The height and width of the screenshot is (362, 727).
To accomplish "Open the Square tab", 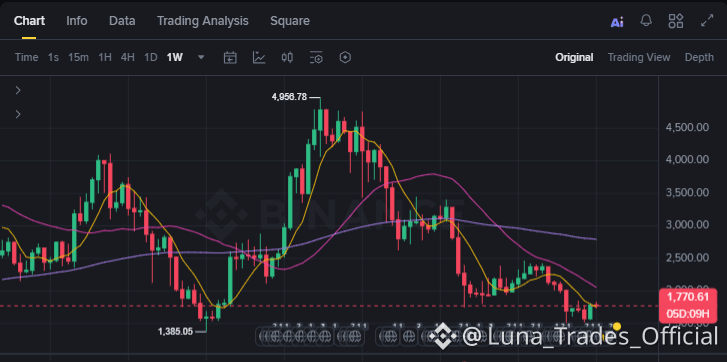I will point(290,21).
